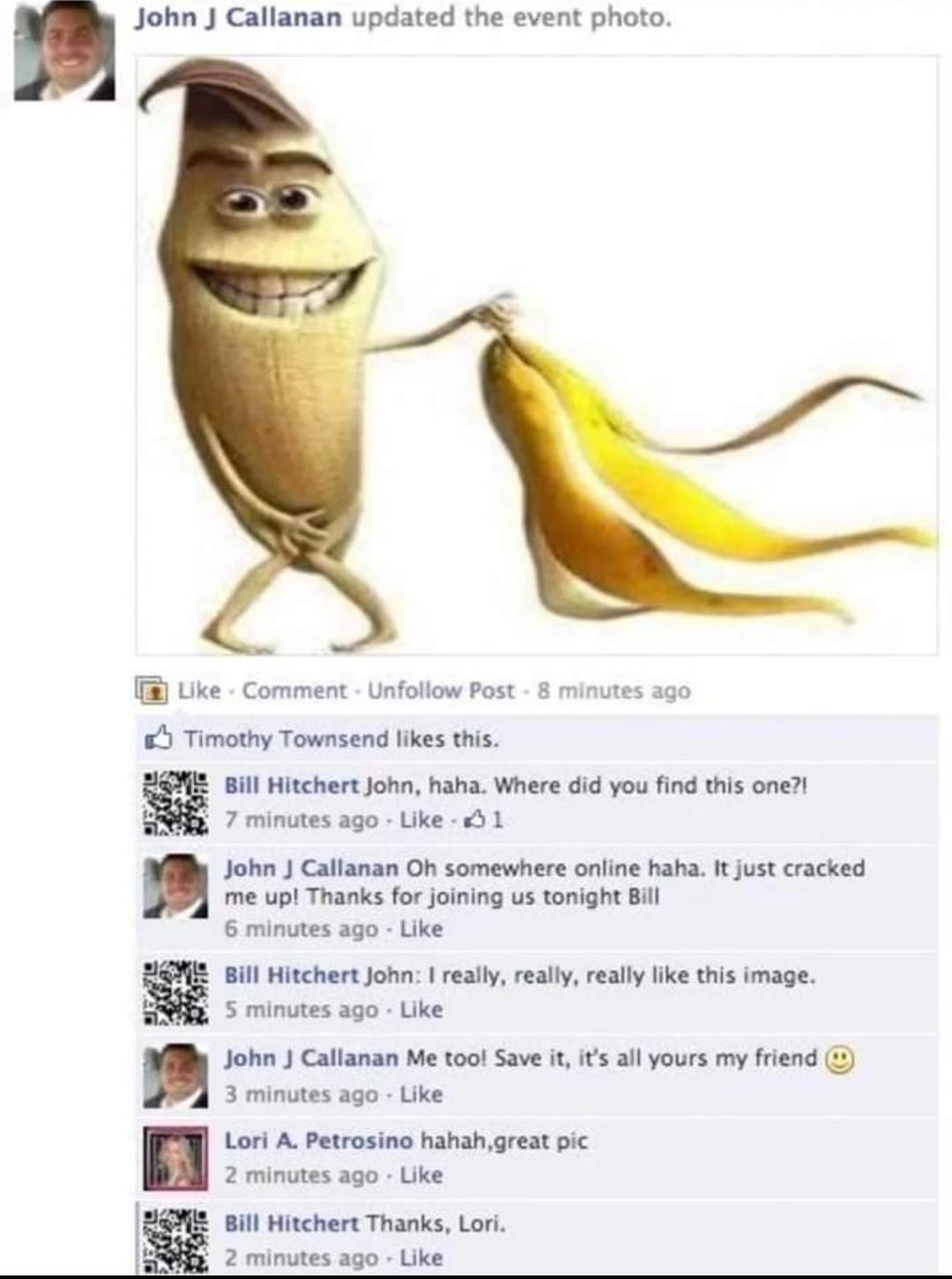
Task: Like John's '6 minutes ago' comment
Action: pos(421,929)
